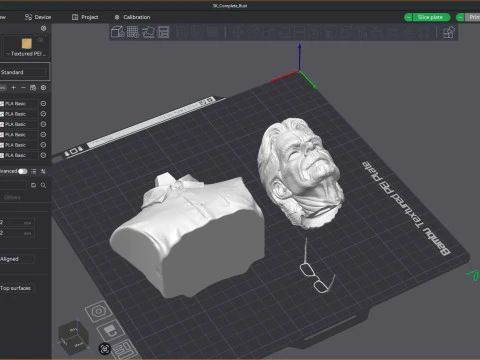Click the search settings magnifier icon
The image size is (480, 360).
coord(43,185)
